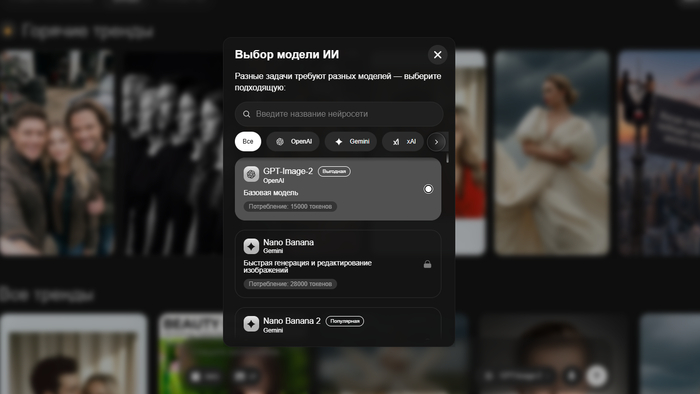Screen dimensions: 700x394
Task: Focus the neural network name search field
Action: coord(339,114)
